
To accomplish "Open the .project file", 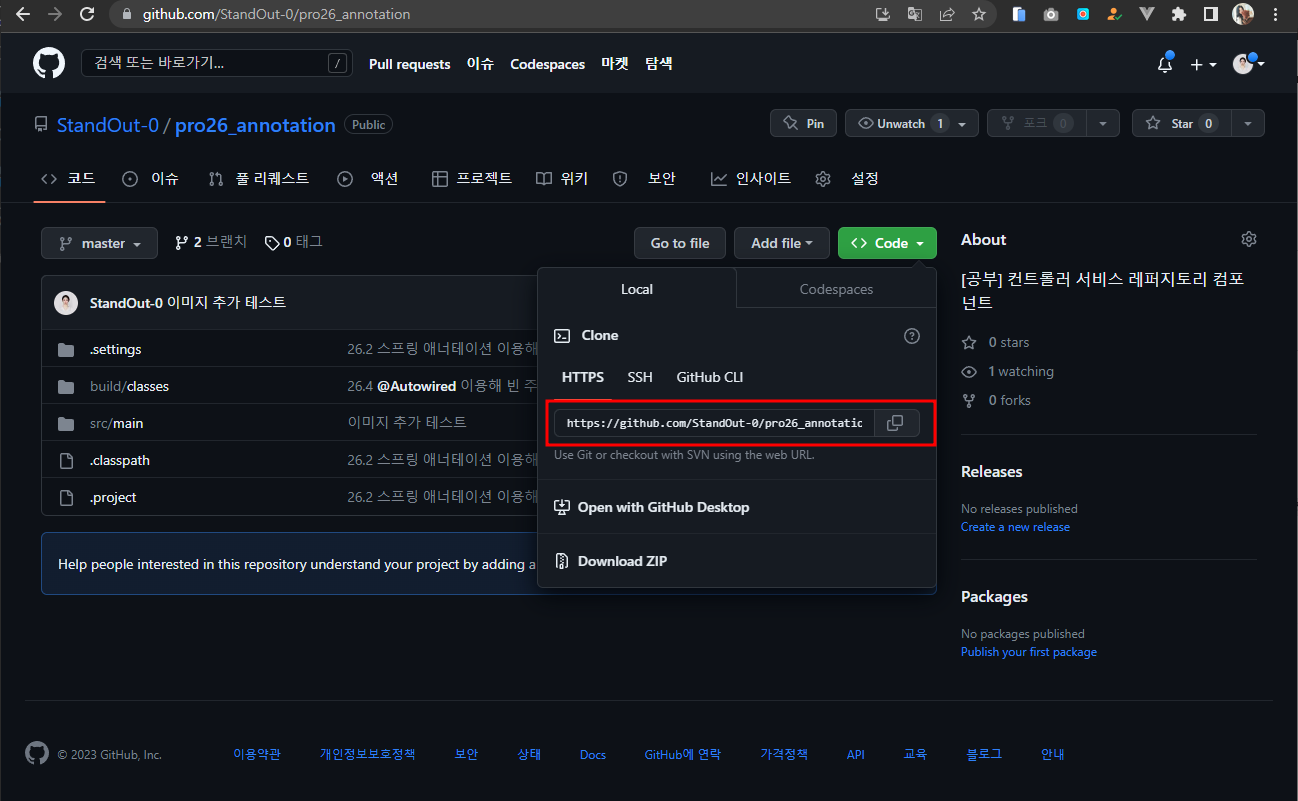I will [x=113, y=497].
